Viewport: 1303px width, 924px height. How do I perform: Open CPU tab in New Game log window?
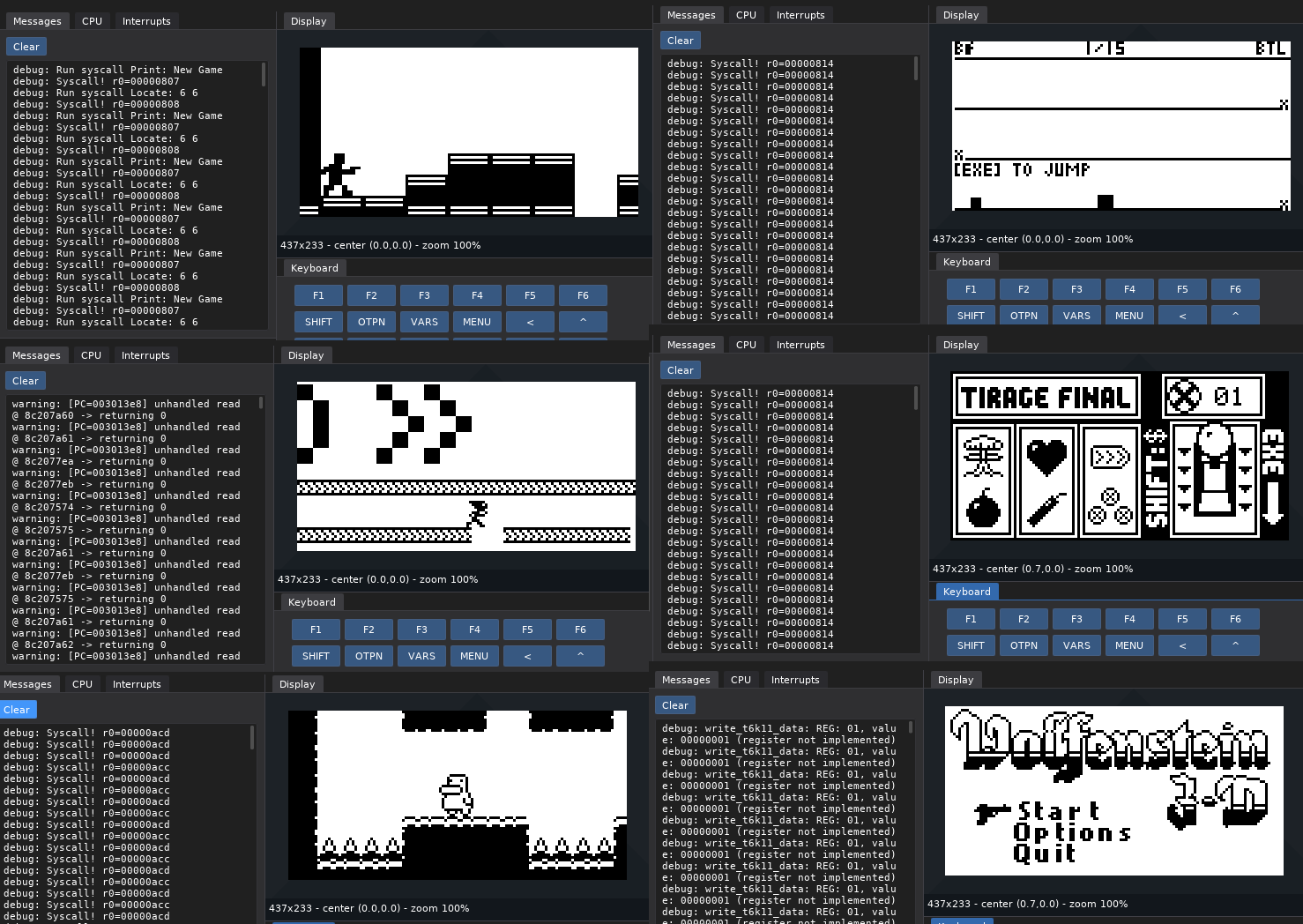click(92, 21)
